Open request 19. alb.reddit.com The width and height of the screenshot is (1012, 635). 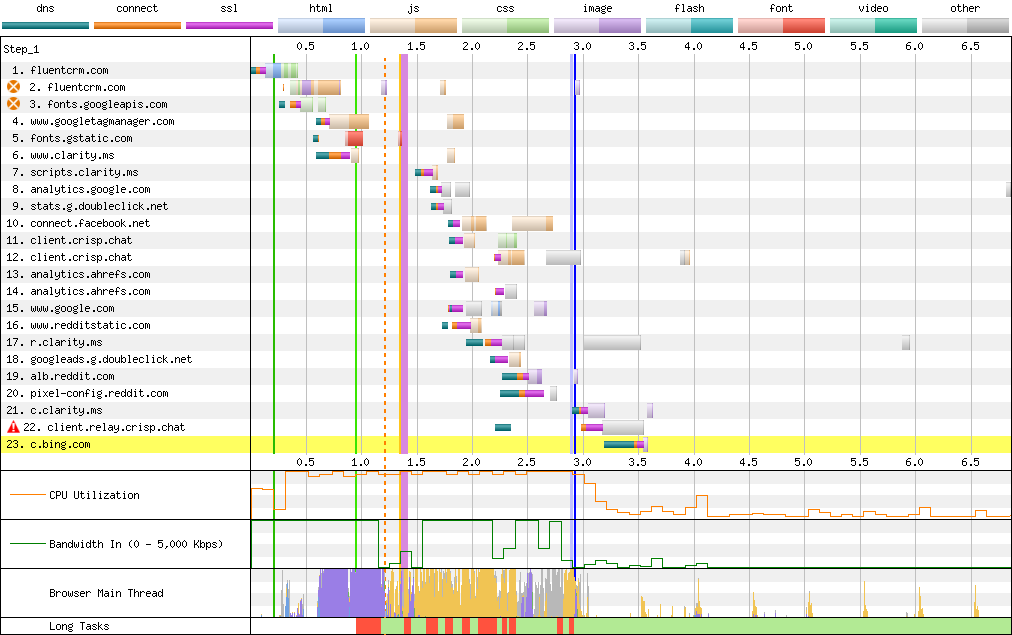point(60,376)
